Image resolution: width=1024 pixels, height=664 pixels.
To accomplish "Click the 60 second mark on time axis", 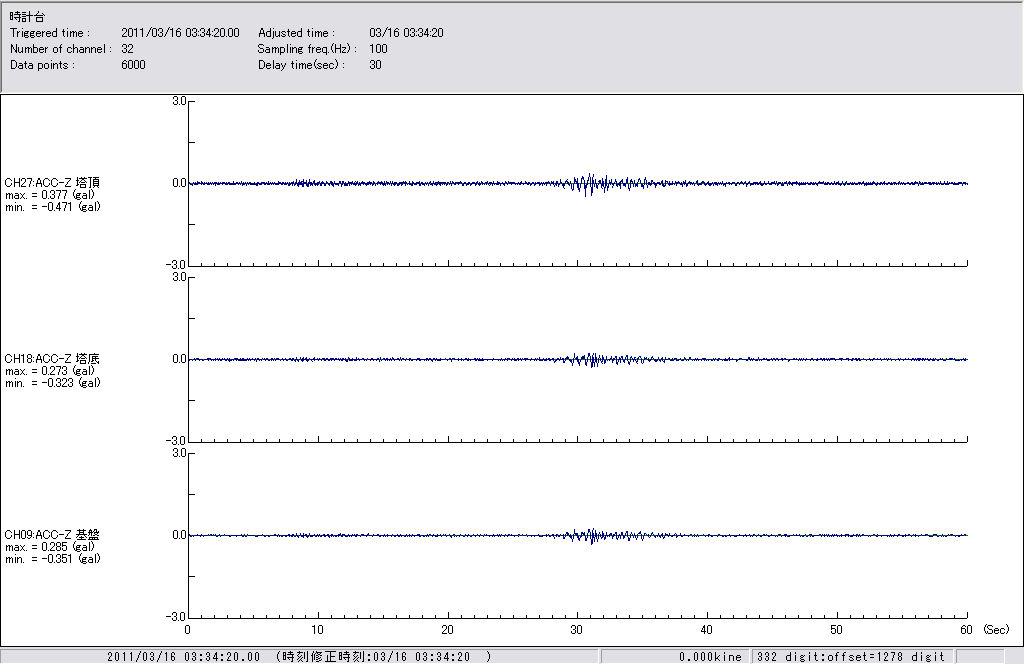I will (966, 630).
